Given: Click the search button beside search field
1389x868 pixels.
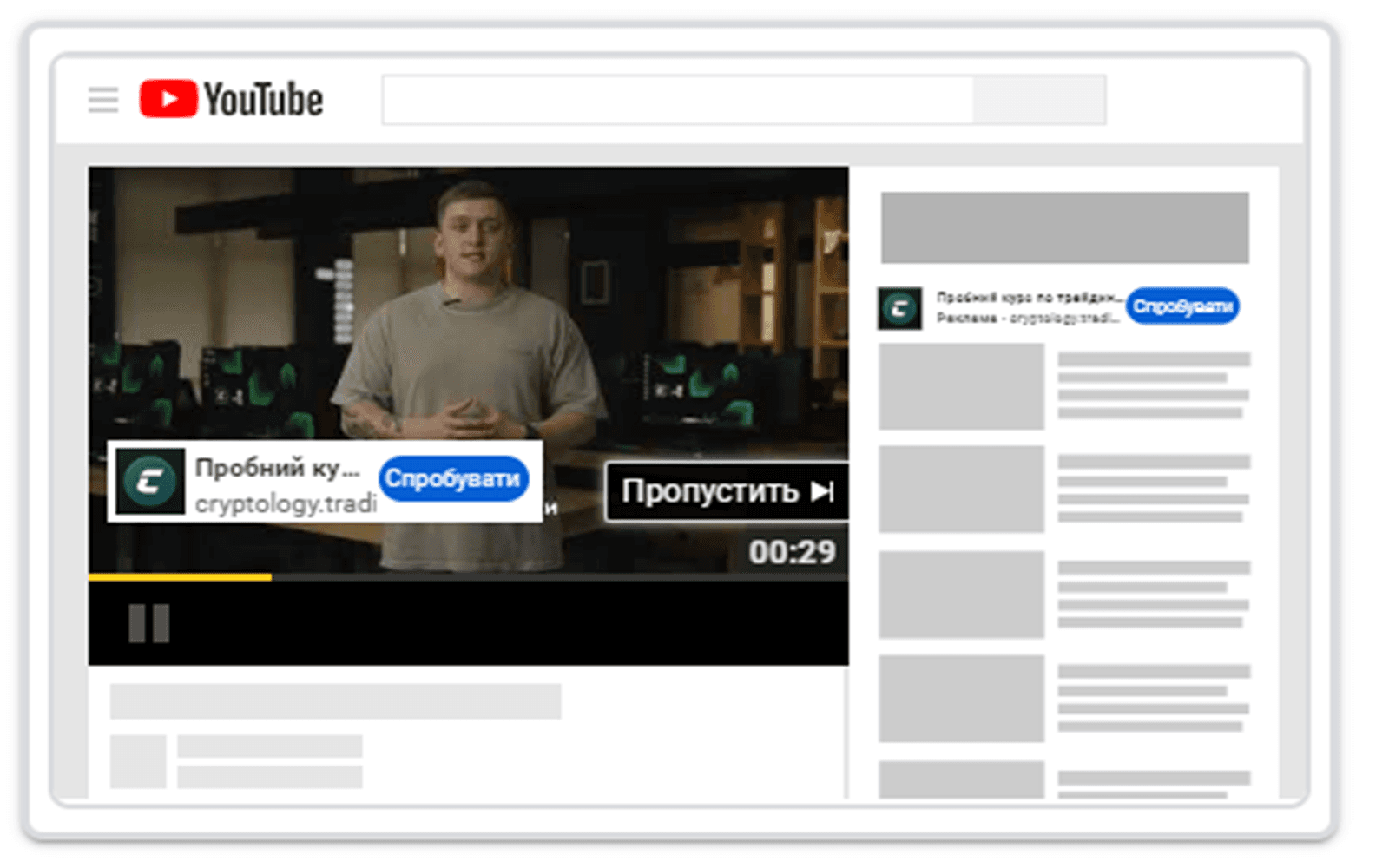Looking at the screenshot, I should pos(1039,100).
